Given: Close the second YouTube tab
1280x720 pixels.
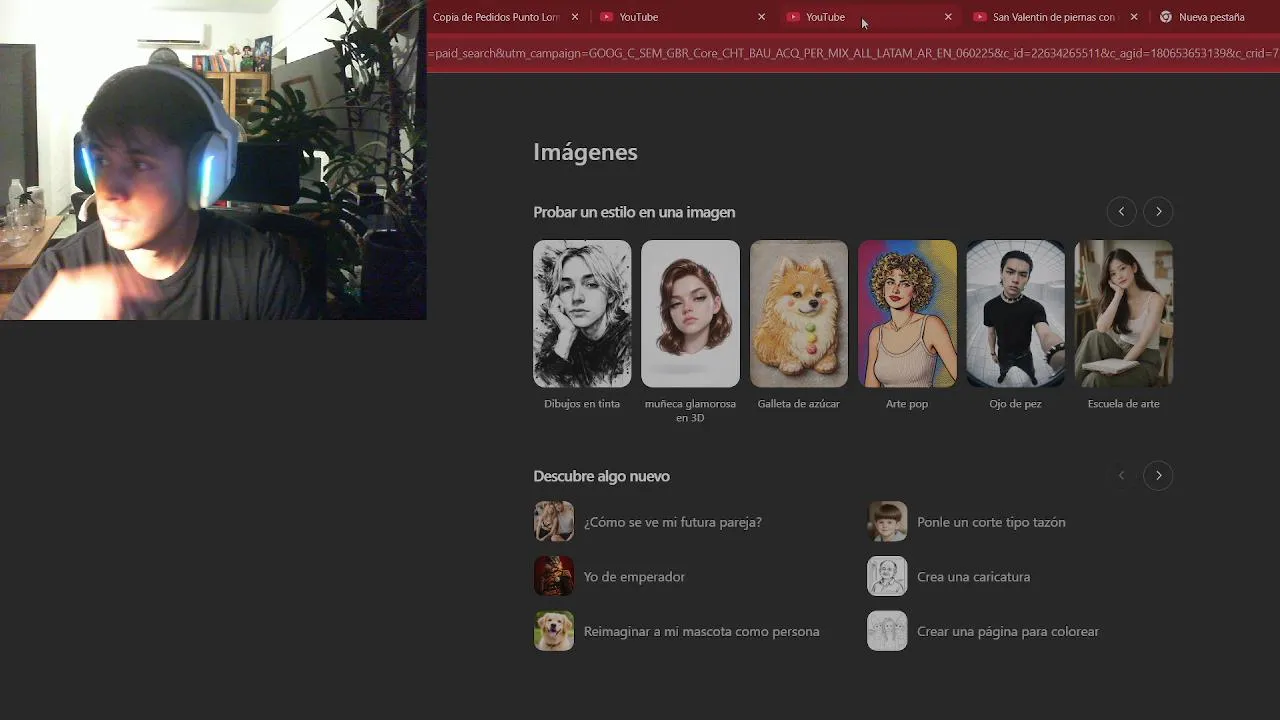Looking at the screenshot, I should click(949, 17).
